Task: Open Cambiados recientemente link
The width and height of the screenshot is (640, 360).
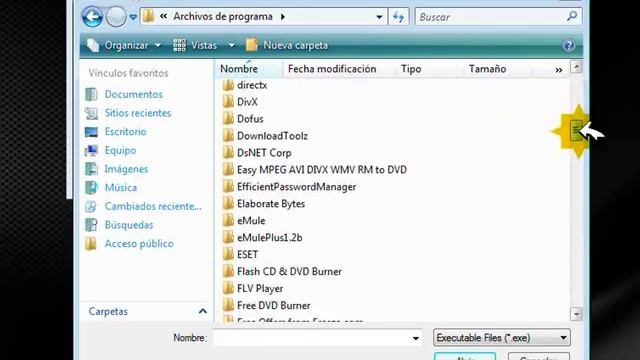Action: (153, 207)
